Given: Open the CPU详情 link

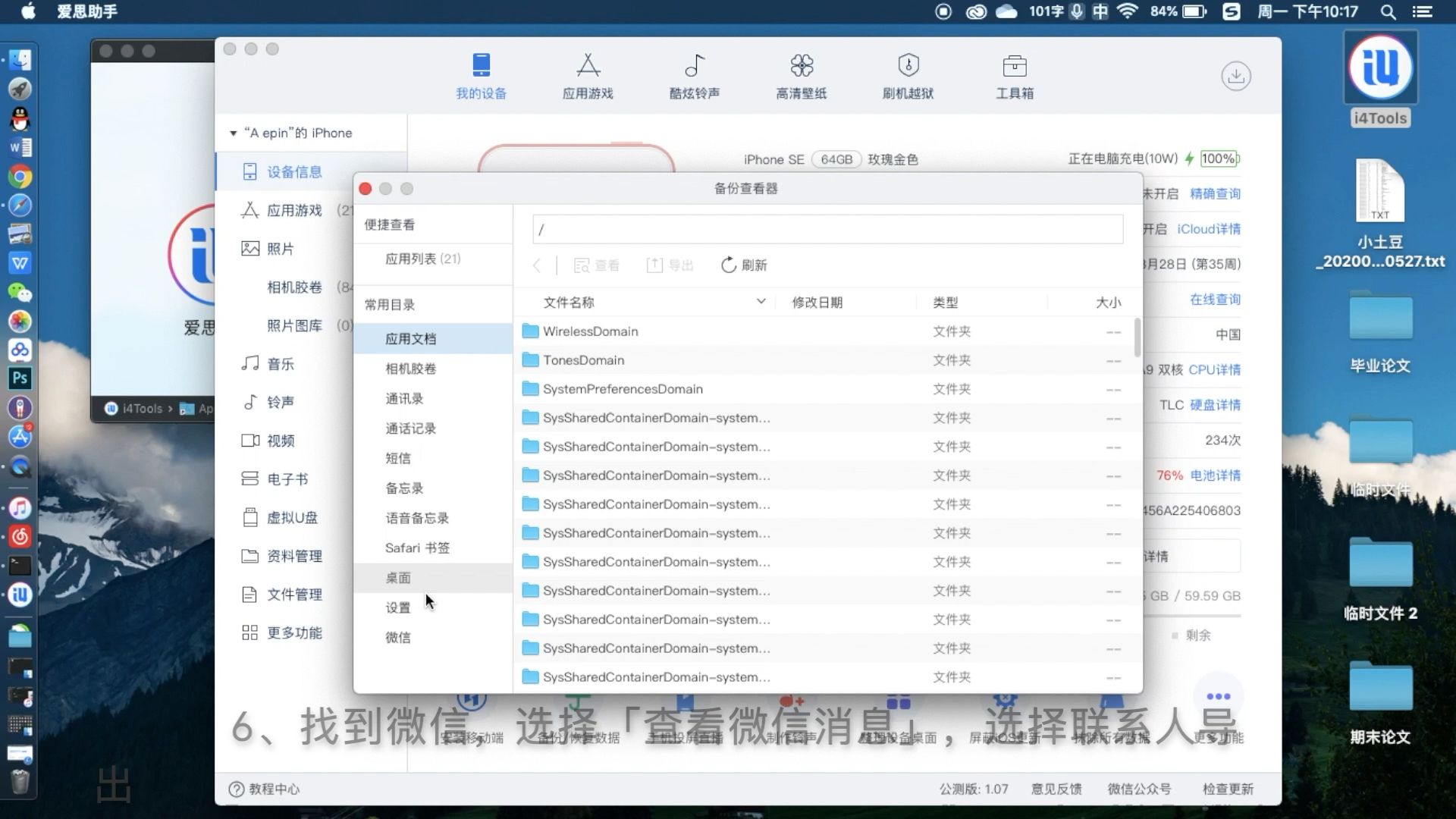Looking at the screenshot, I should click(1214, 370).
